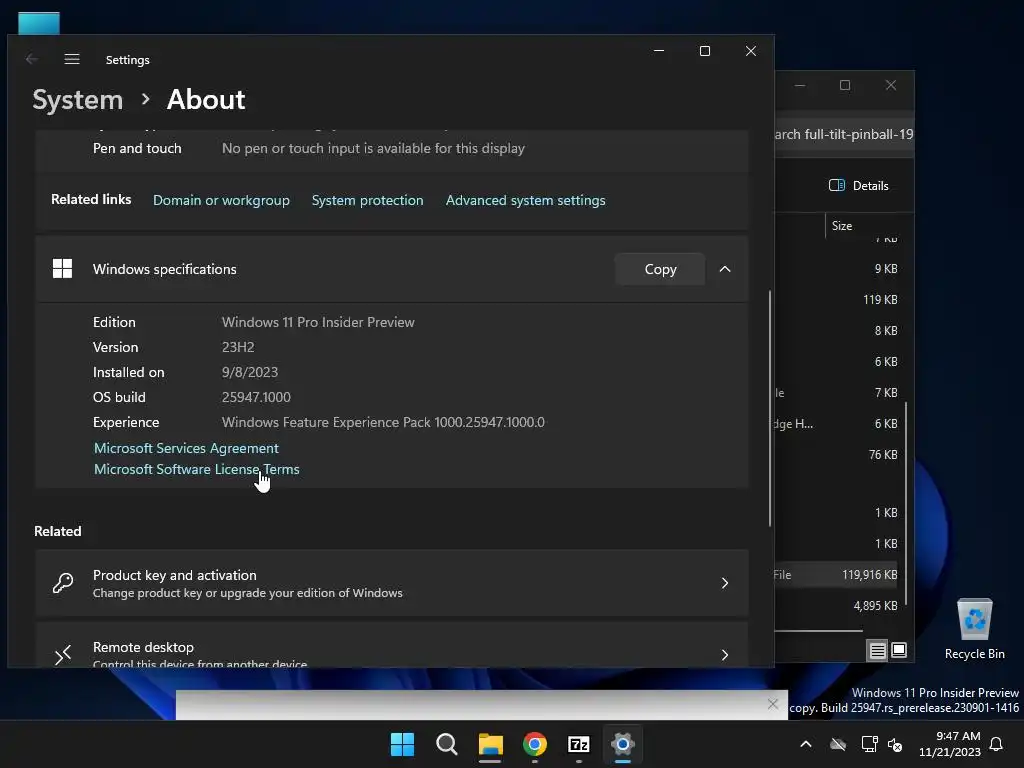The width and height of the screenshot is (1024, 768).
Task: Open the Start menu from the taskbar
Action: point(402,744)
